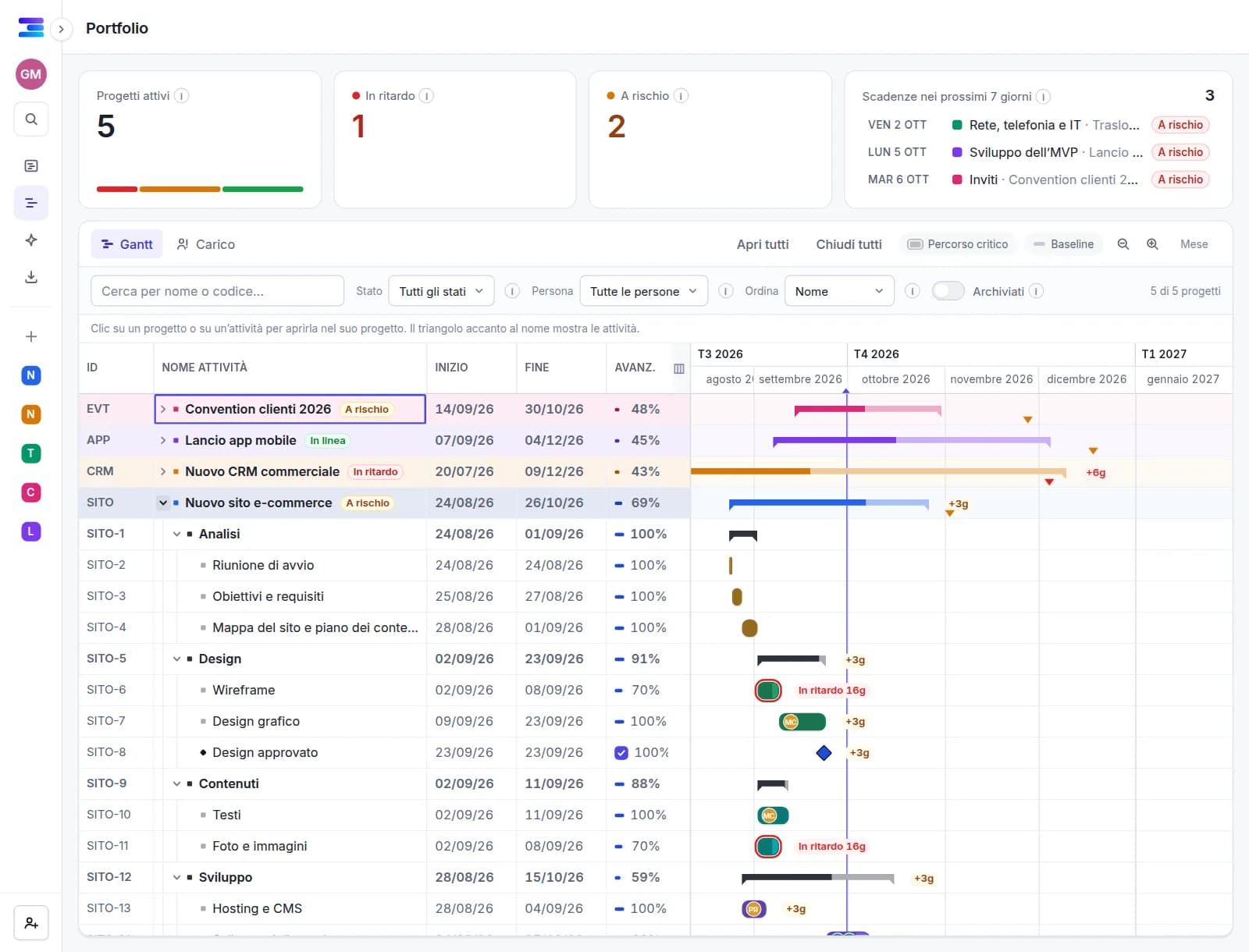The image size is (1249, 952).
Task: Open the blue N project shortcut
Action: pyautogui.click(x=31, y=375)
